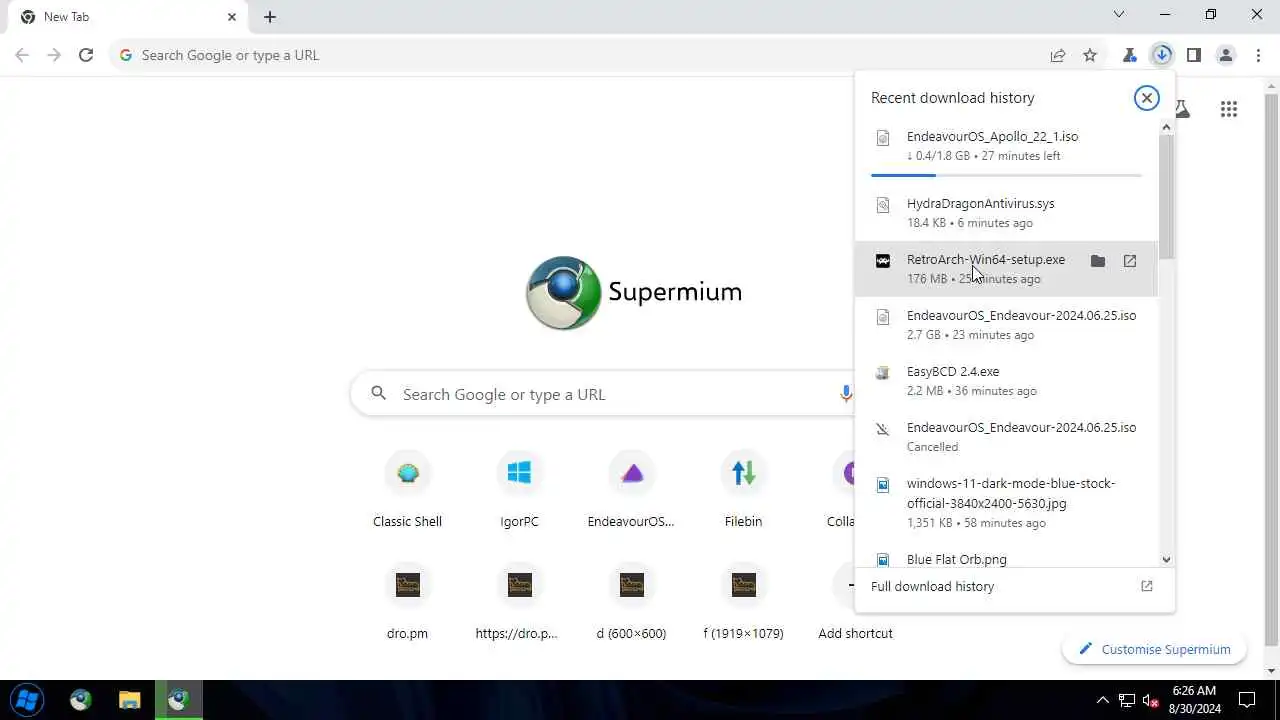Click the RetroArch download item icon
This screenshot has height=720, width=1280.
click(x=882, y=261)
